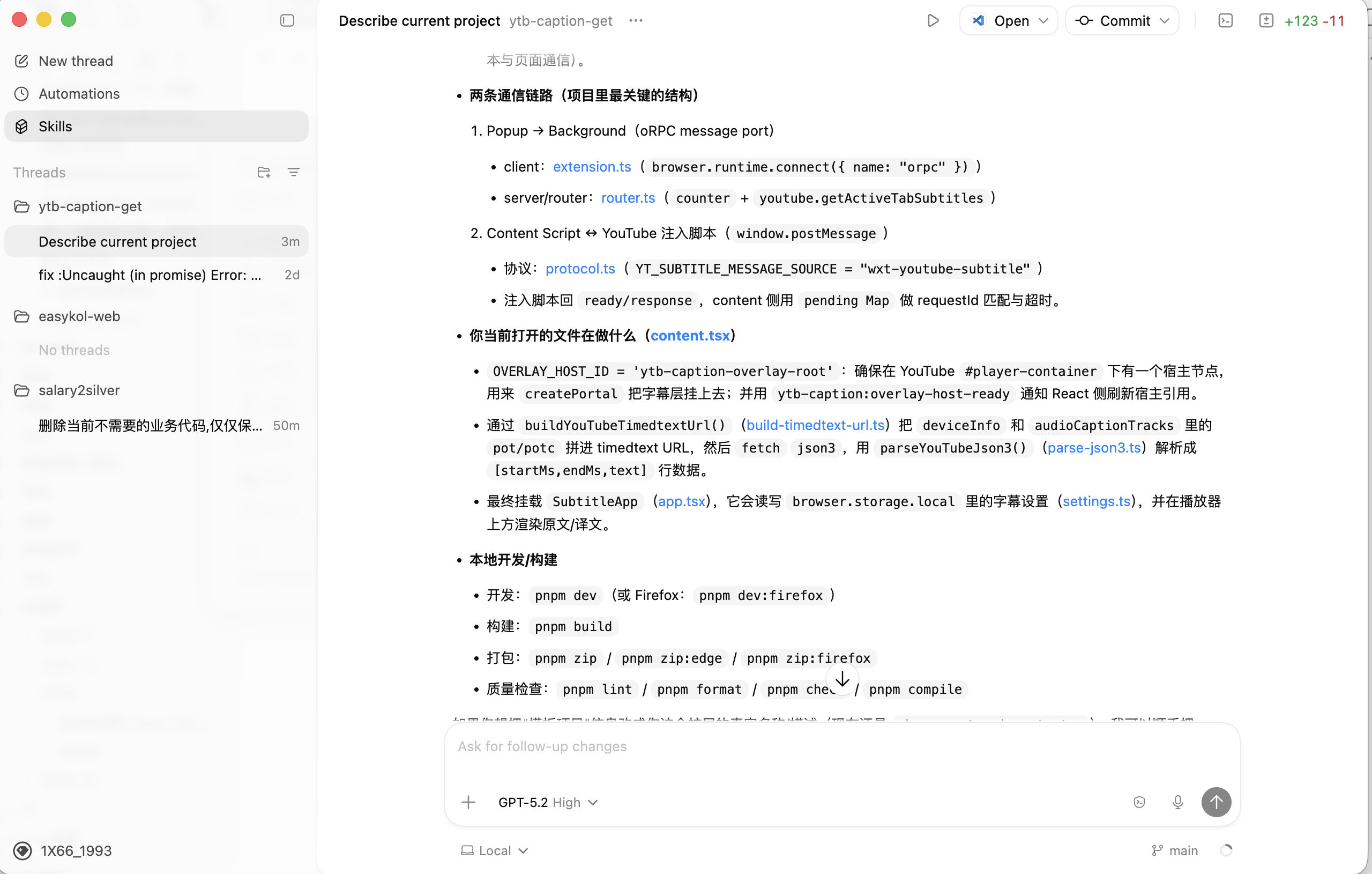Attach a file using the plus icon

click(x=468, y=802)
